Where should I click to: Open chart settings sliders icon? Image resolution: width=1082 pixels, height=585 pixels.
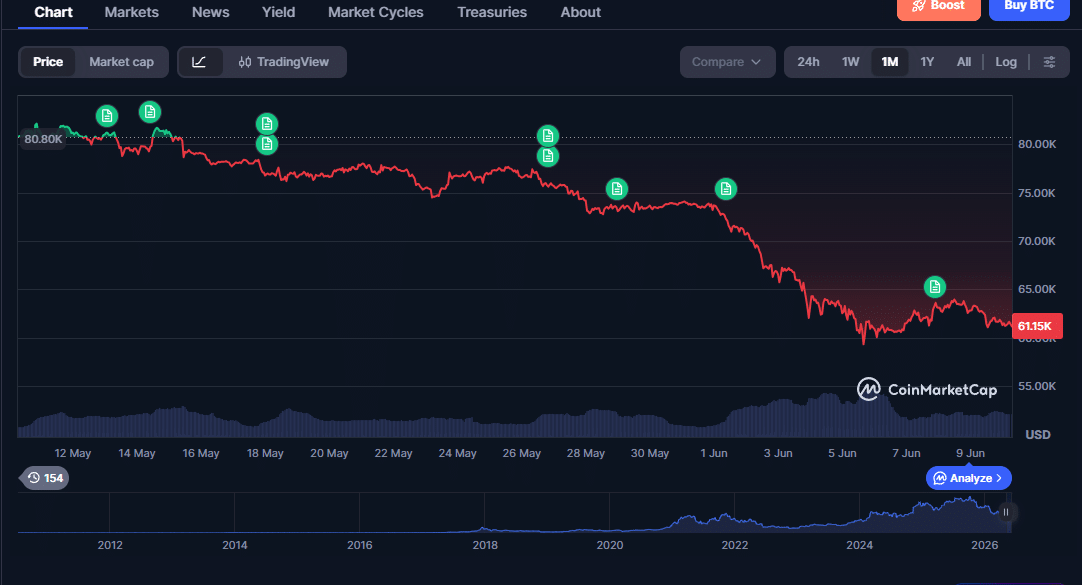point(1049,62)
